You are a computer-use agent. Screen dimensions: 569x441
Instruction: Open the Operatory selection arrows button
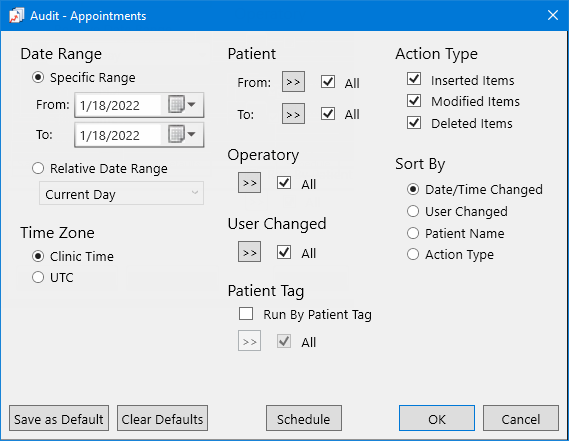(x=249, y=182)
